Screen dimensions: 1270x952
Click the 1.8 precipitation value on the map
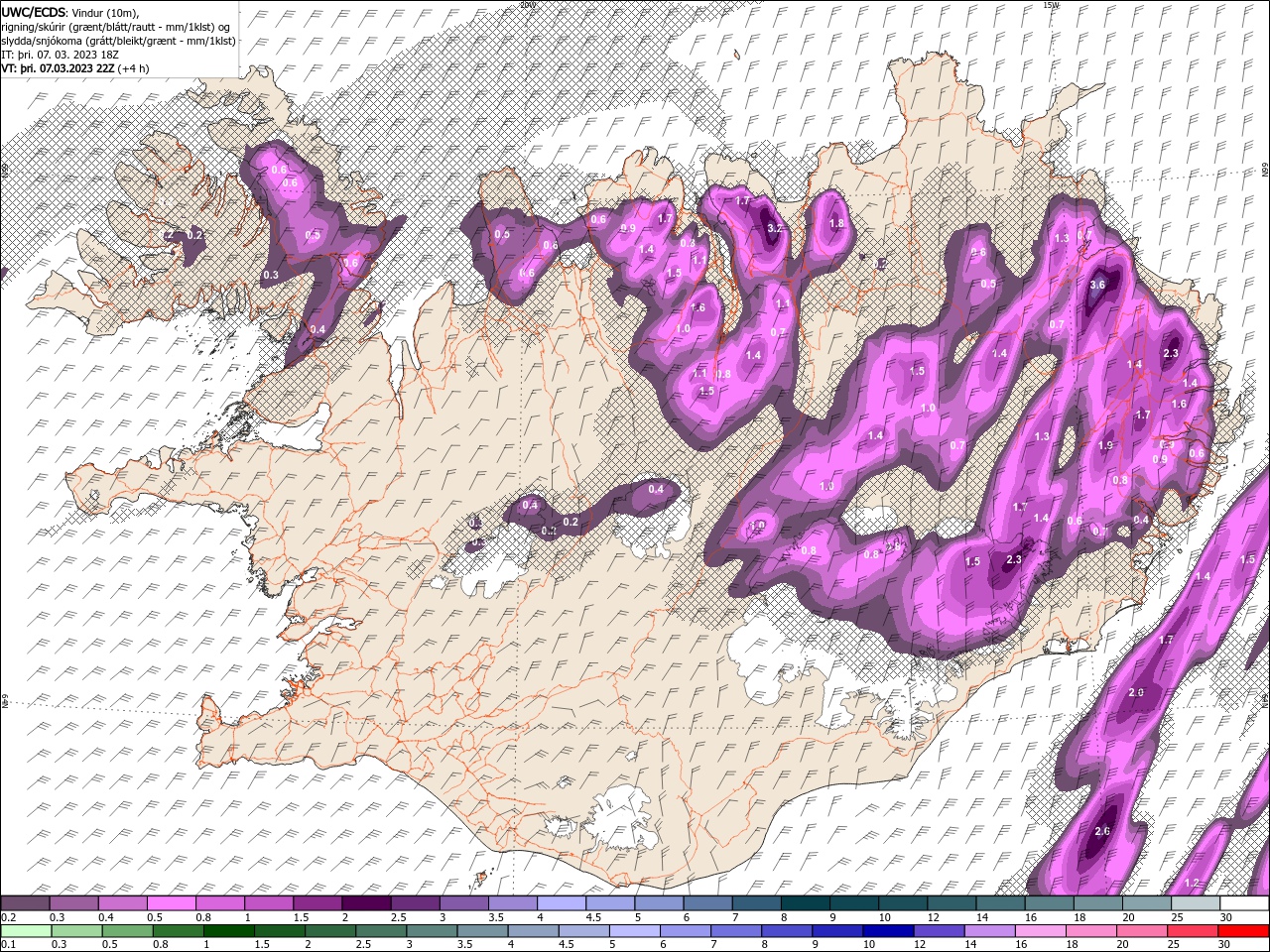[x=836, y=224]
